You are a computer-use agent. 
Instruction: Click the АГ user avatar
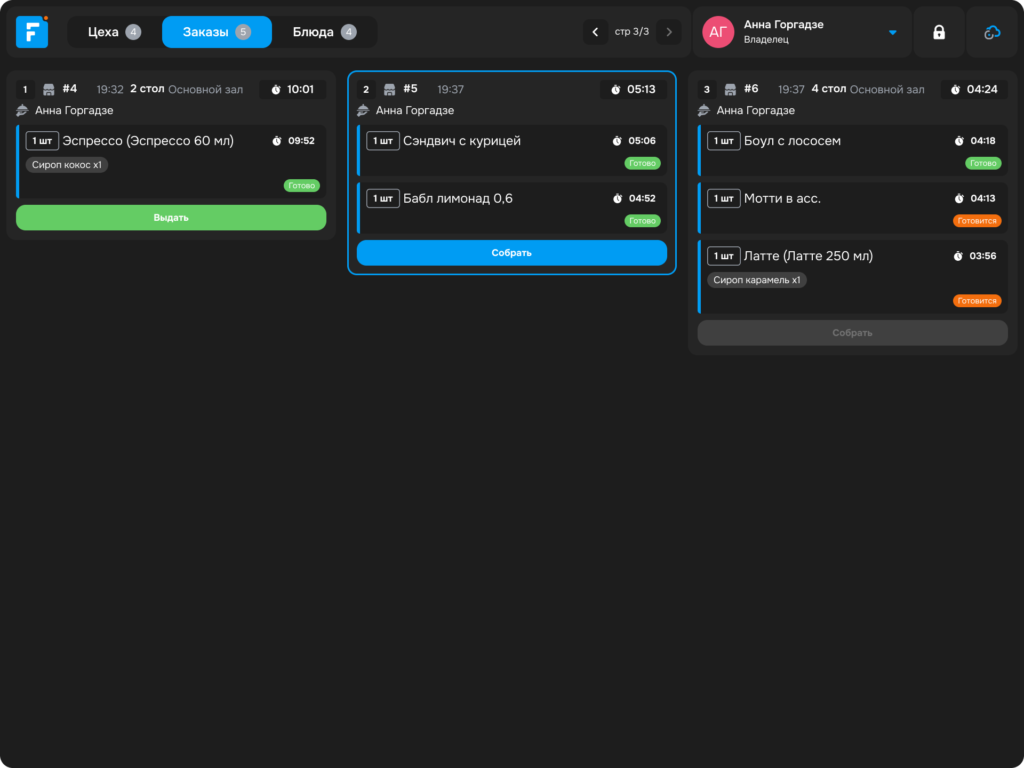tap(718, 32)
